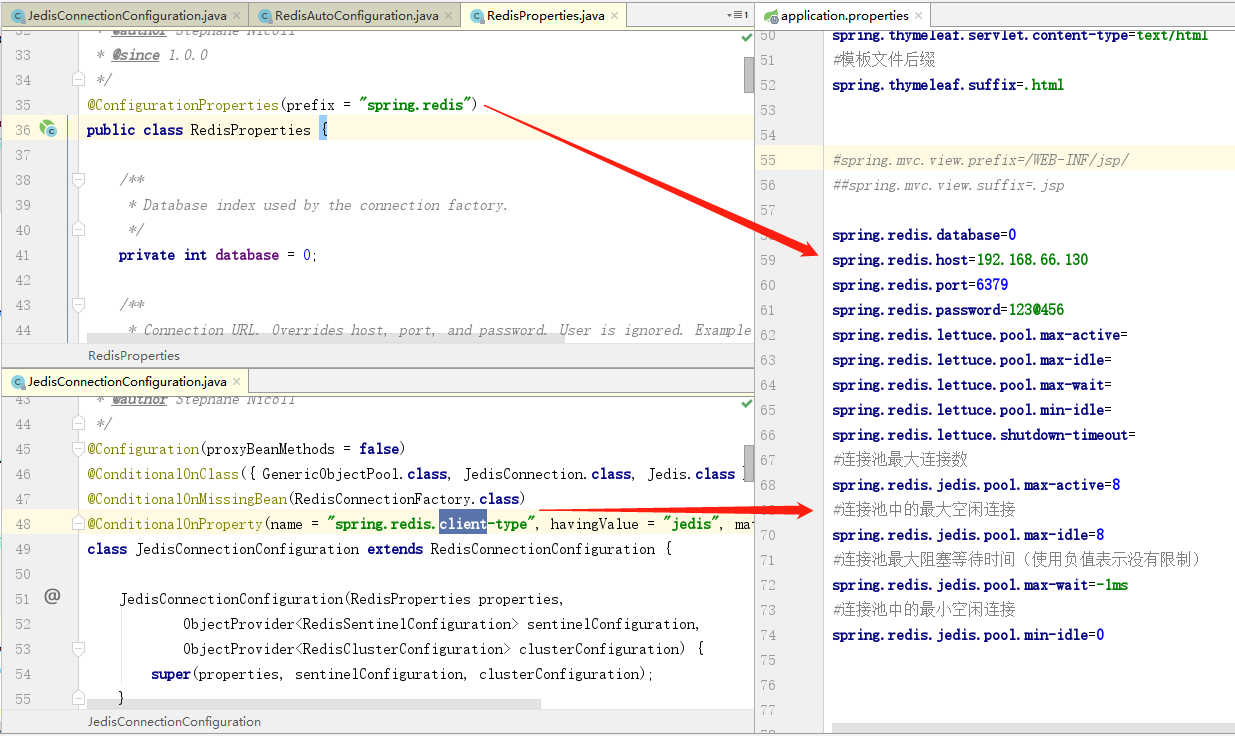Select the RedisProperties.java tab
Screen dimensions: 1235x736
[544, 16]
